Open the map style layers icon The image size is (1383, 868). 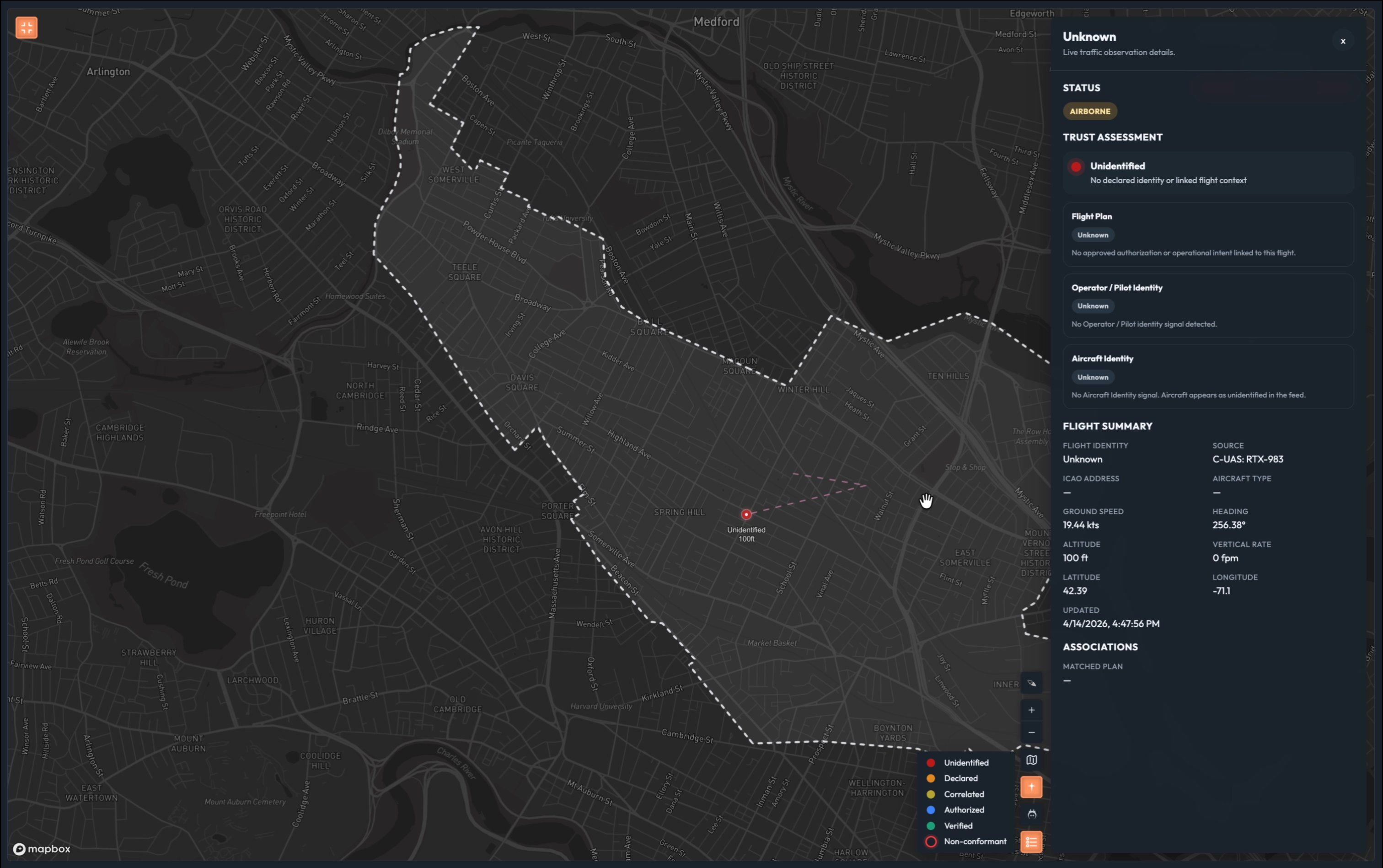point(1031,760)
